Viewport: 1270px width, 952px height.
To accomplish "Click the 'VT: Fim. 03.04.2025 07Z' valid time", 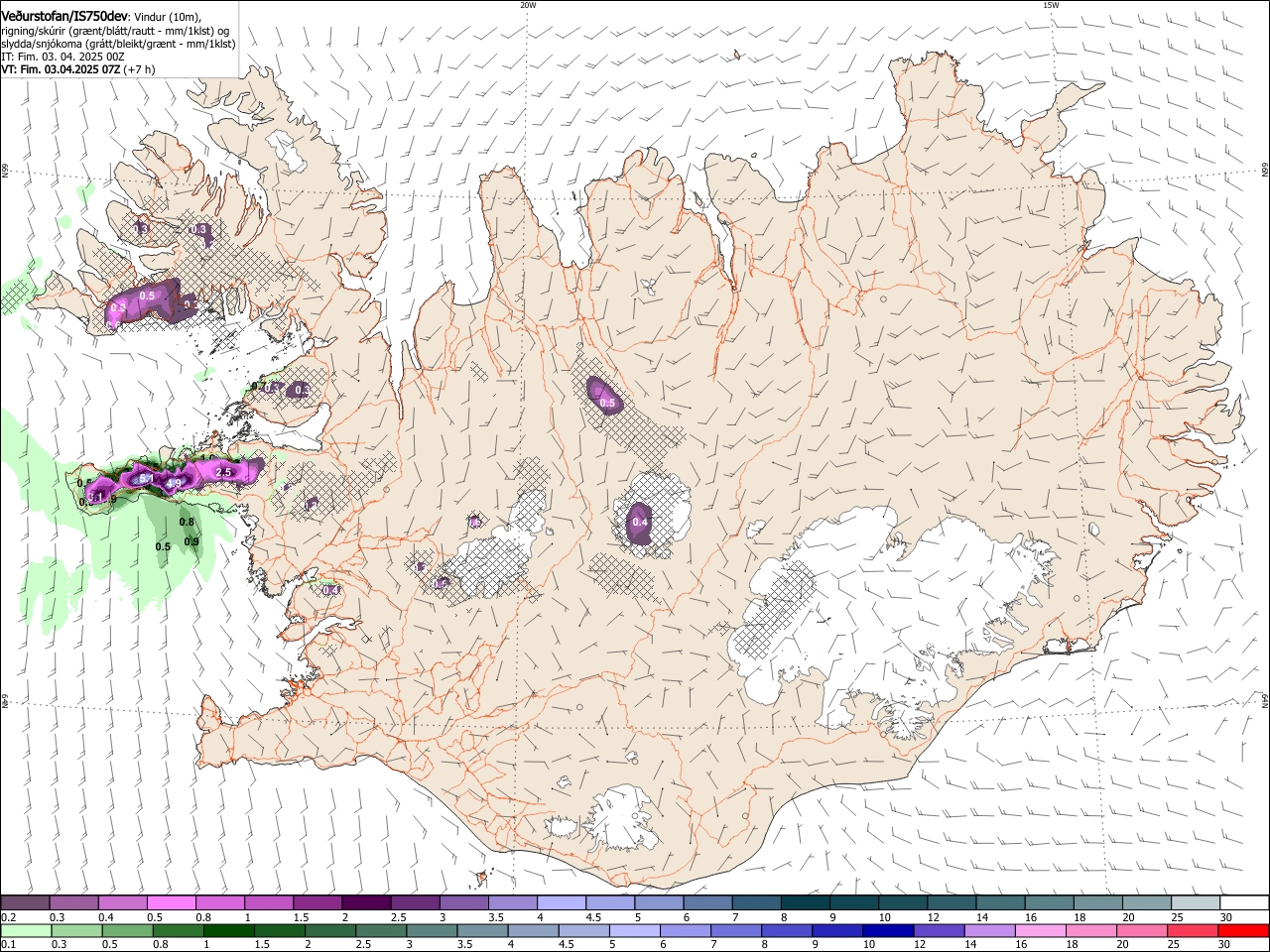I will click(x=61, y=69).
